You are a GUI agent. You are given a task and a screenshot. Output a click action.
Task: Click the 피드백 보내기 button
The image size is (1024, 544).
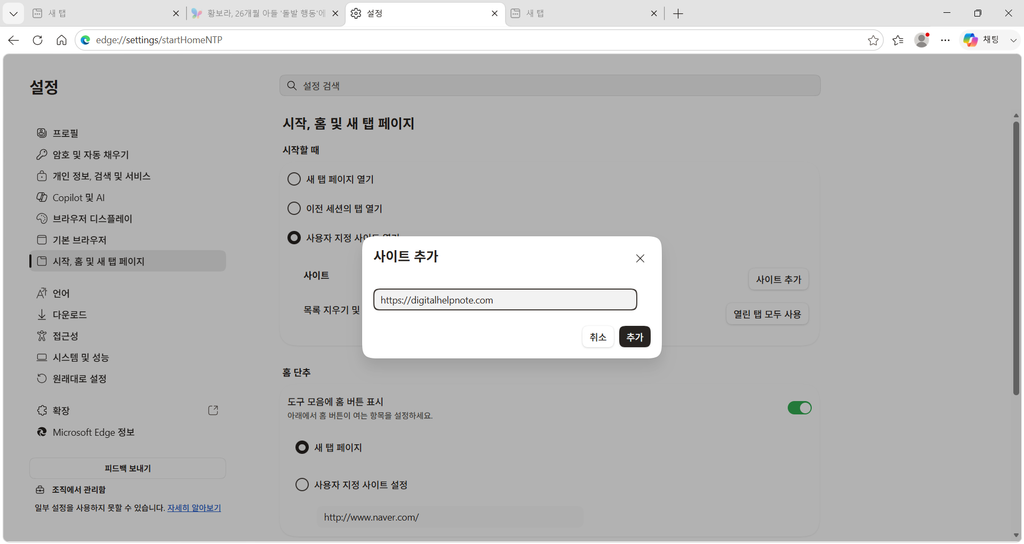point(127,468)
